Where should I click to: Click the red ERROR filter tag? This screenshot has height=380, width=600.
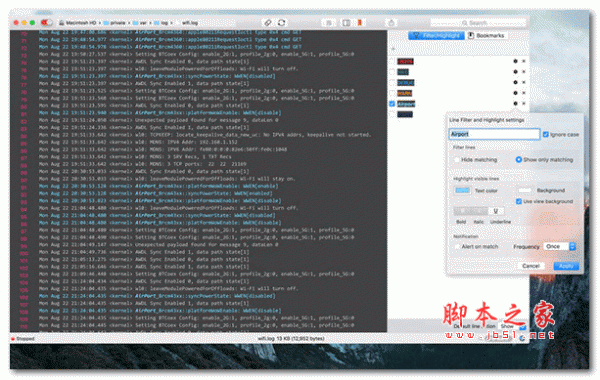pyautogui.click(x=405, y=61)
